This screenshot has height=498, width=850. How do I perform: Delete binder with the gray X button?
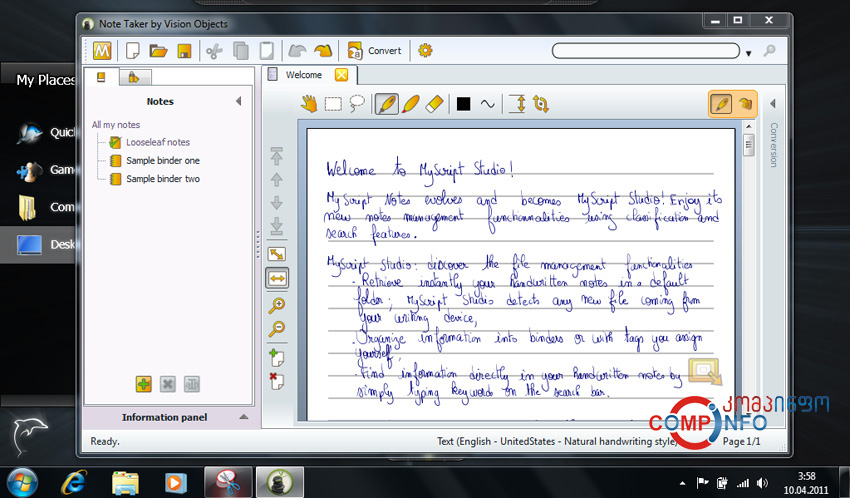point(168,384)
